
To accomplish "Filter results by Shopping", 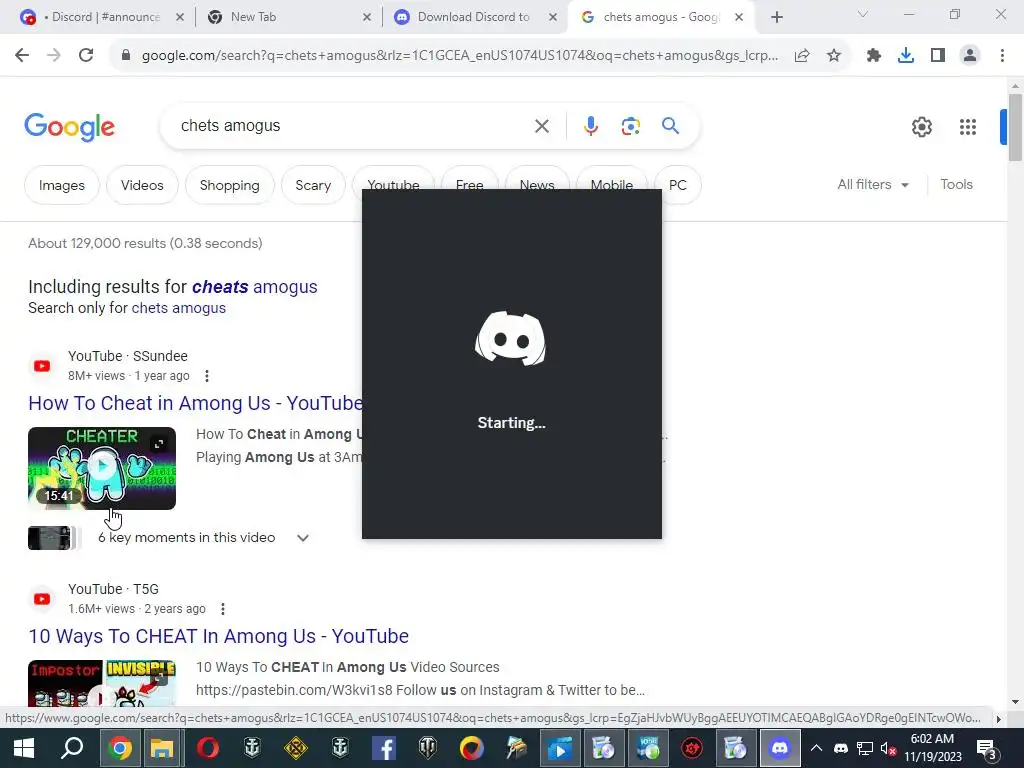I will click(x=229, y=185).
